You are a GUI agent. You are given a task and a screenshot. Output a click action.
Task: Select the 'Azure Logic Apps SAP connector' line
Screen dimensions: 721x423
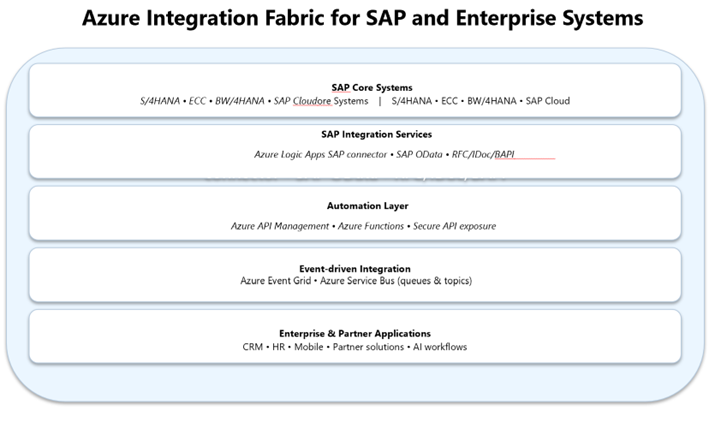click(x=384, y=154)
